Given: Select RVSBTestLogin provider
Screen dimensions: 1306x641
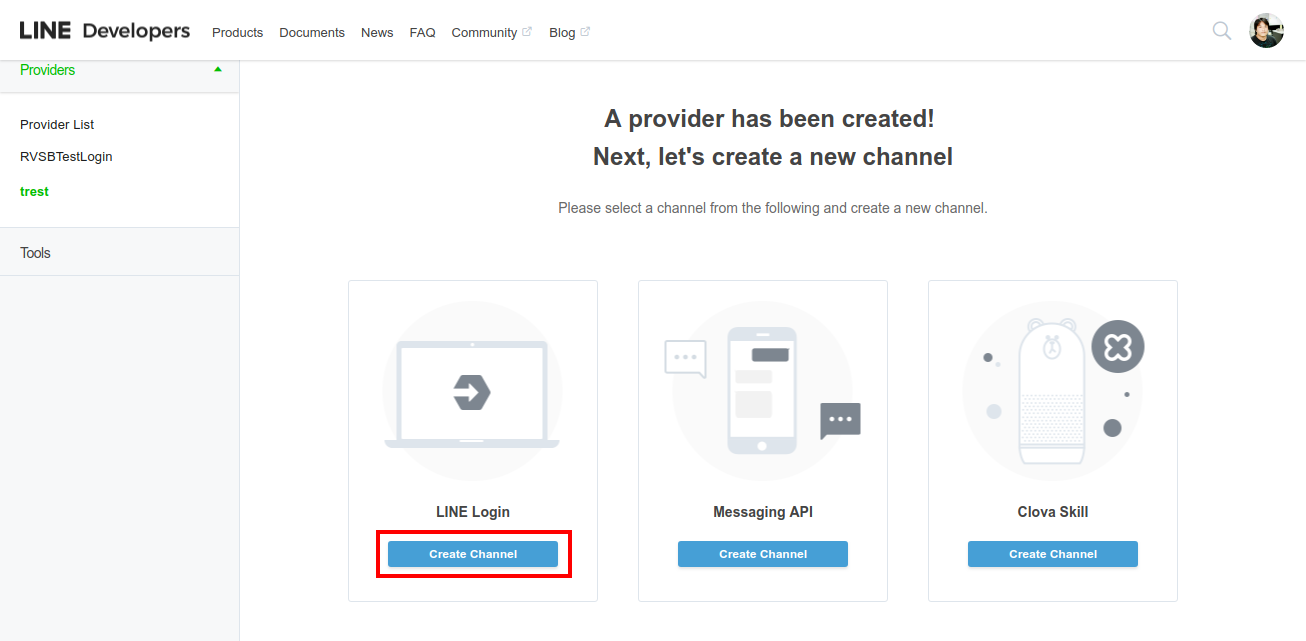Looking at the screenshot, I should 66,157.
